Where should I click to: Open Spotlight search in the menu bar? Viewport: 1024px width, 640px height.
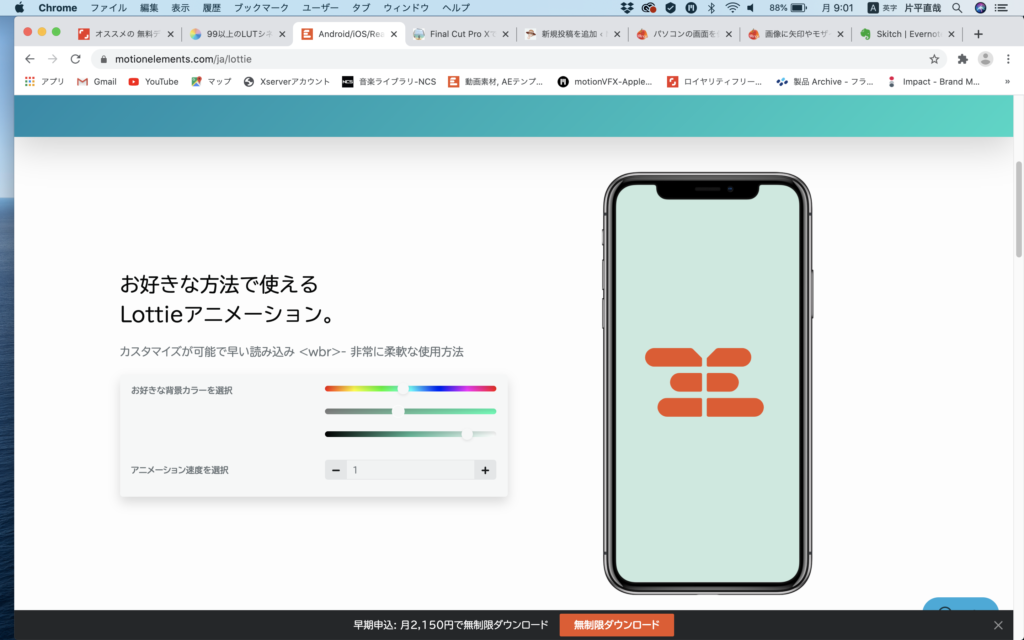[x=957, y=8]
